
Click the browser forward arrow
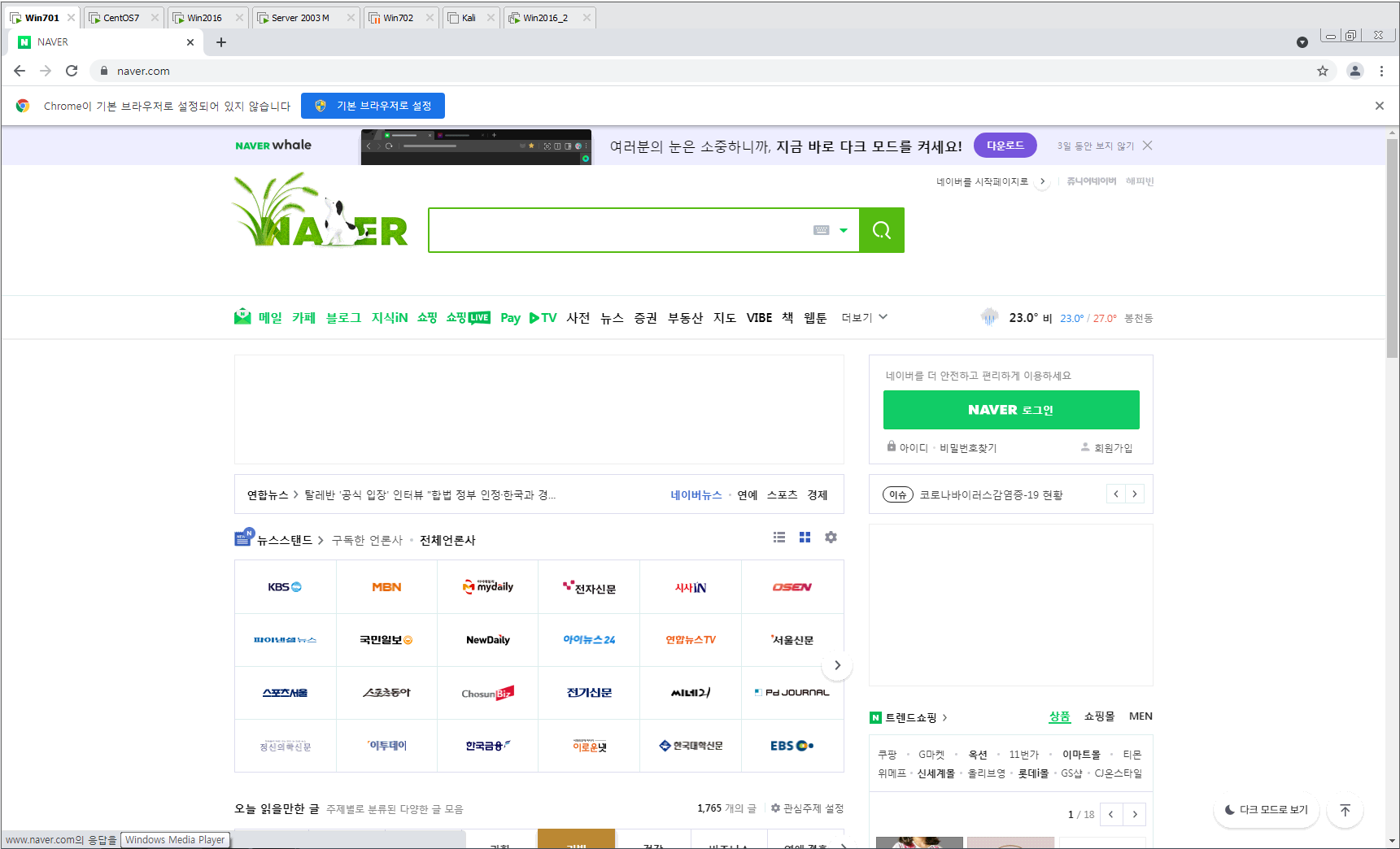pos(46,71)
